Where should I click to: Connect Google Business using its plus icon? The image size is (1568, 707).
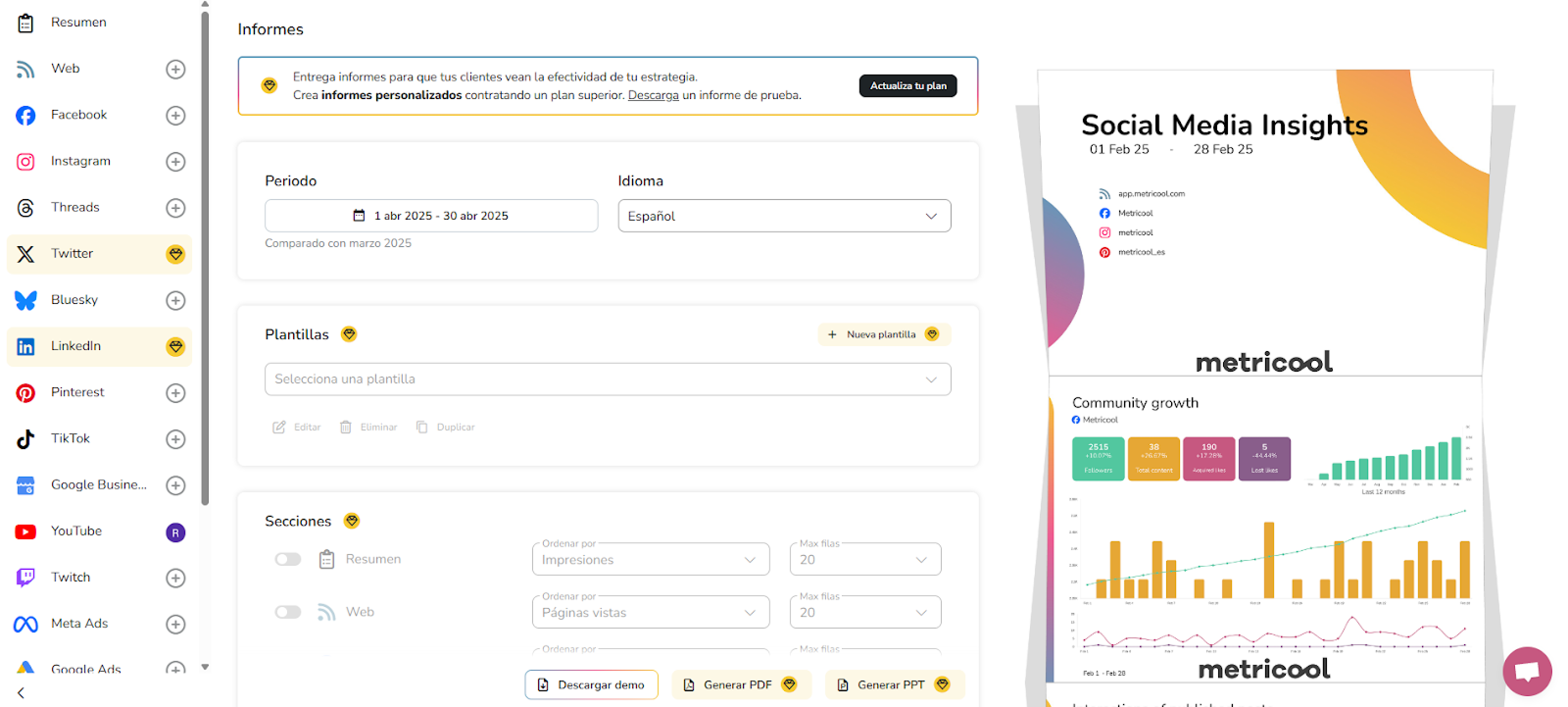click(175, 484)
